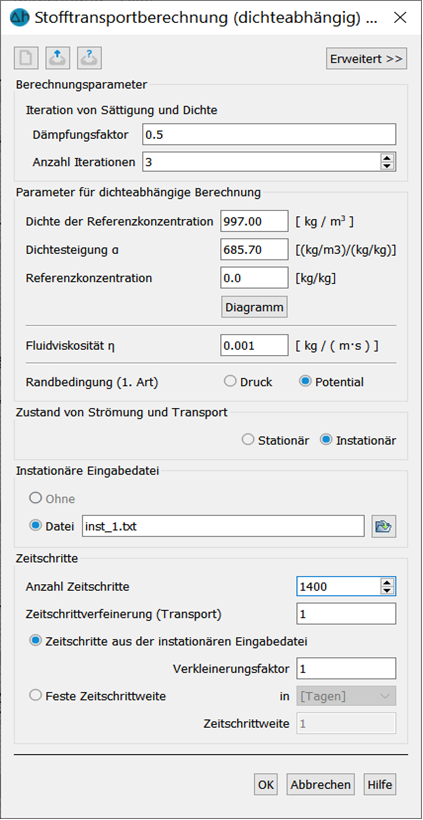Viewport: 423px width, 820px height.
Task: Expand advanced options with Erweitert button
Action: tap(366, 59)
